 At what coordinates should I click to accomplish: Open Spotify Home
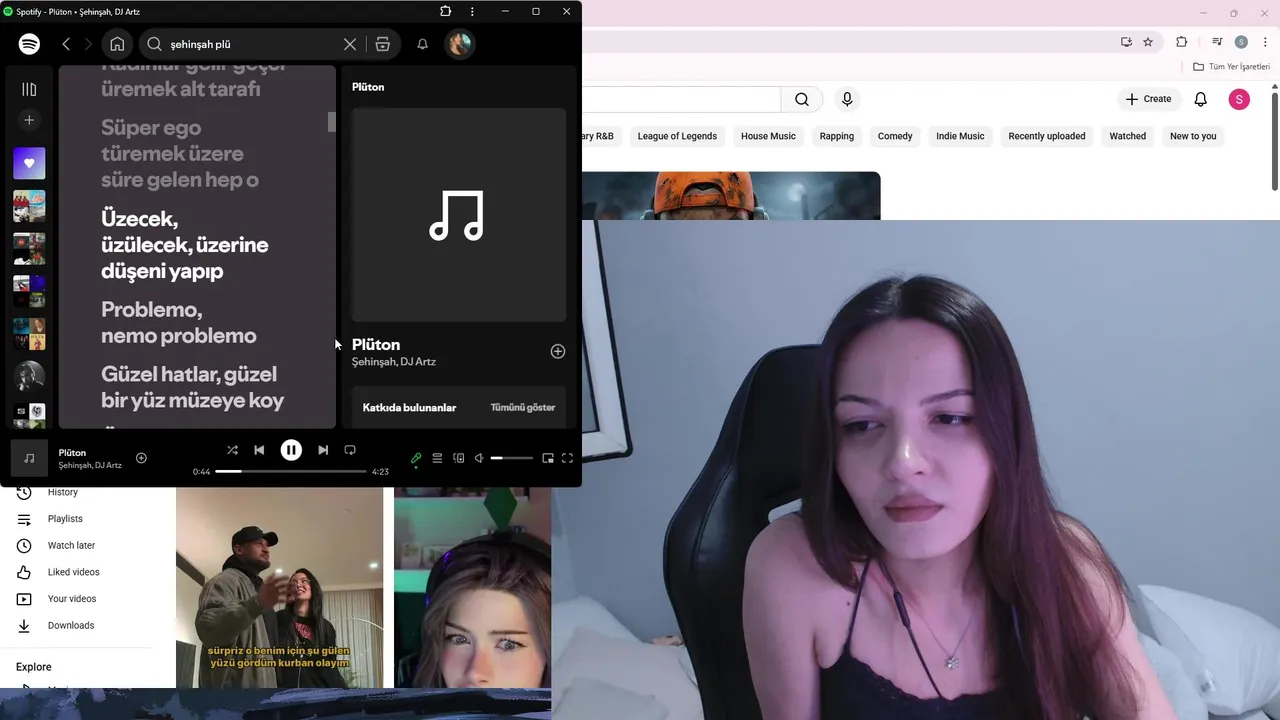click(x=117, y=44)
